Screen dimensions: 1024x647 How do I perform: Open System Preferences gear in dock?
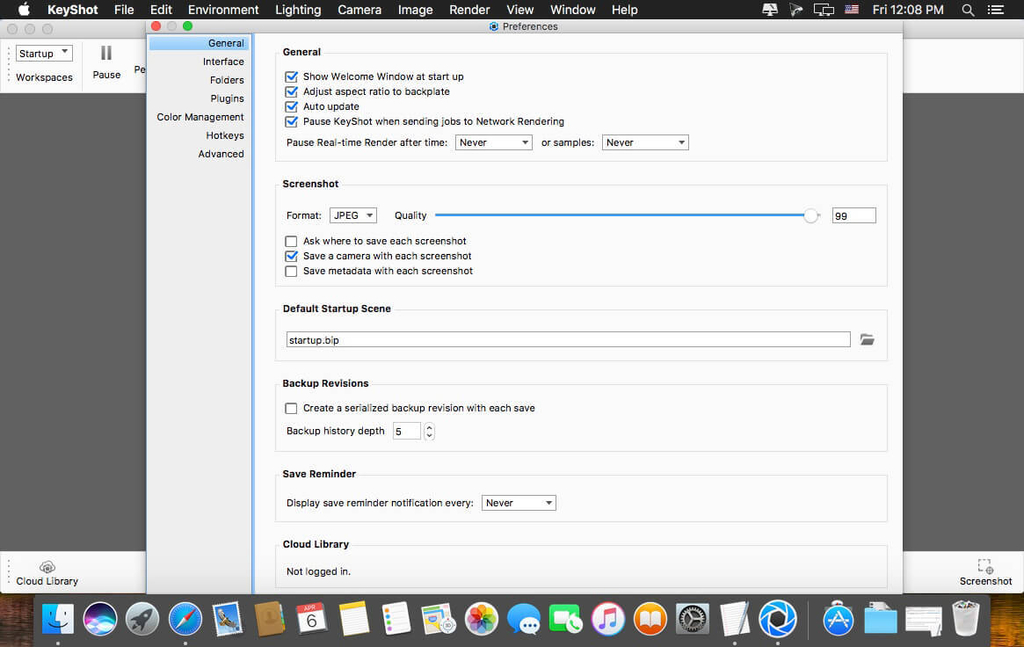(x=692, y=618)
